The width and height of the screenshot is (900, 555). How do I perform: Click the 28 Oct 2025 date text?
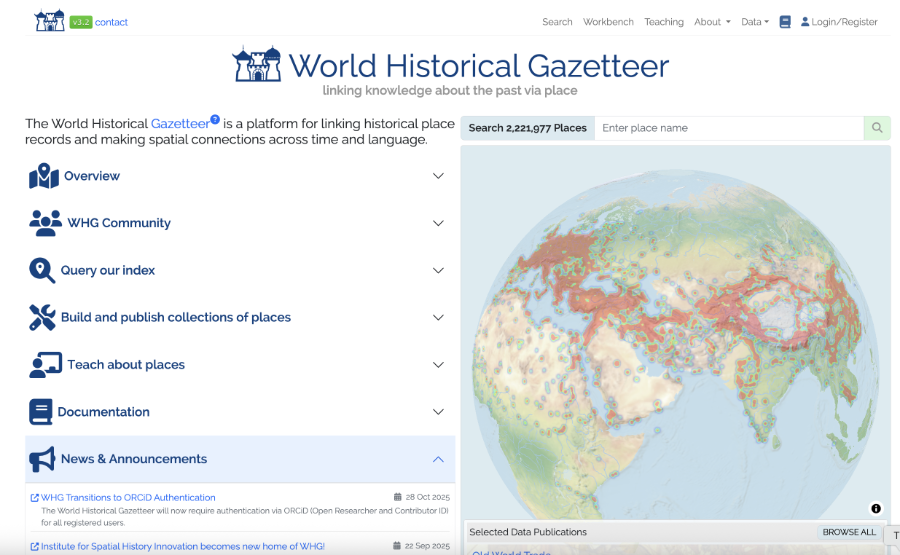[x=428, y=497]
